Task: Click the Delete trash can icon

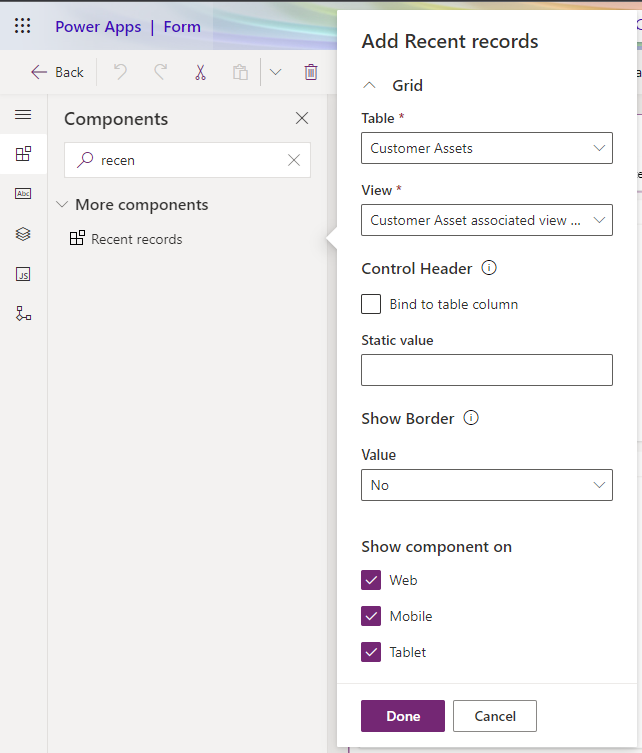Action: coord(311,72)
